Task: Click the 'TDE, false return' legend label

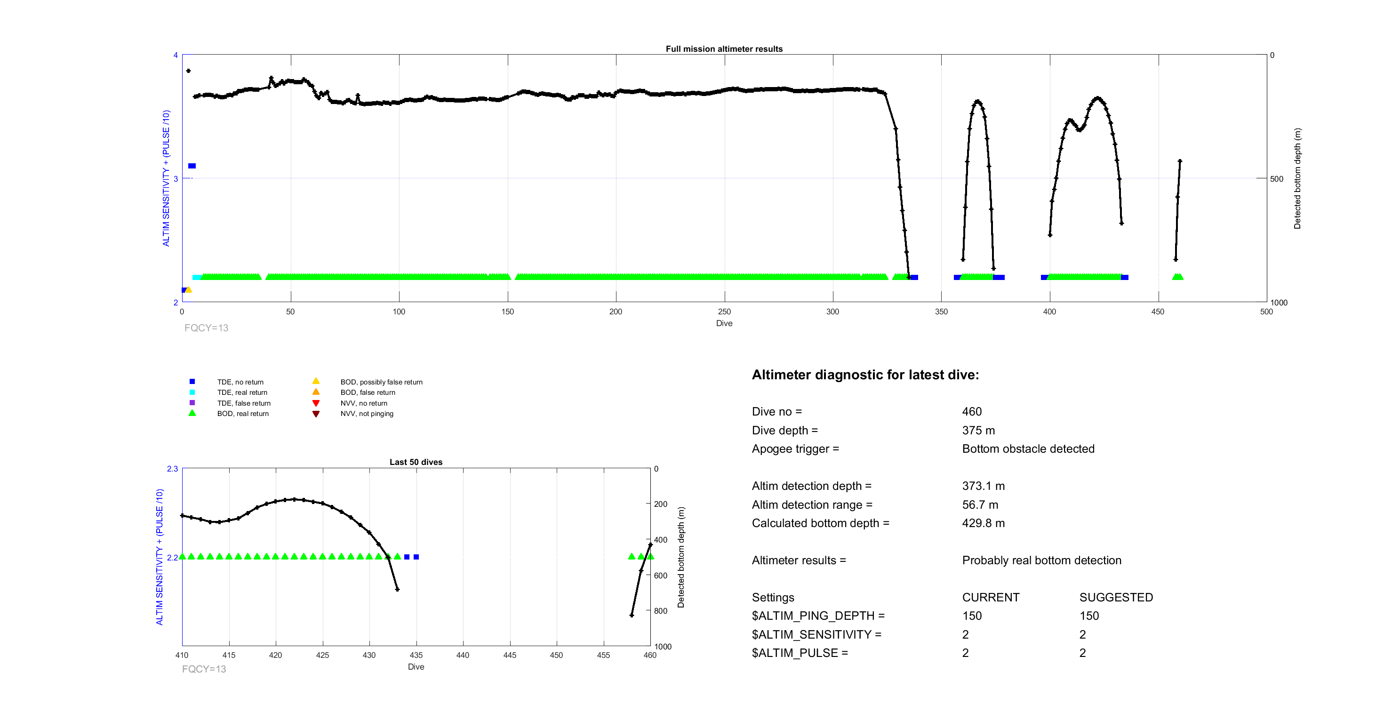Action: (244, 403)
